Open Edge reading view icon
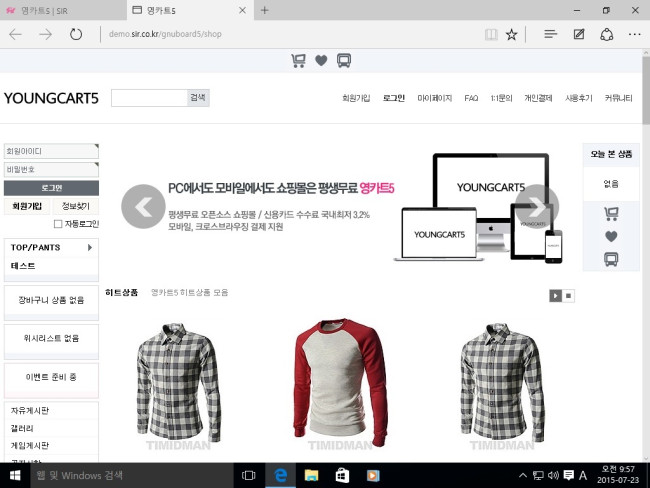This screenshot has width=650, height=488. point(489,34)
